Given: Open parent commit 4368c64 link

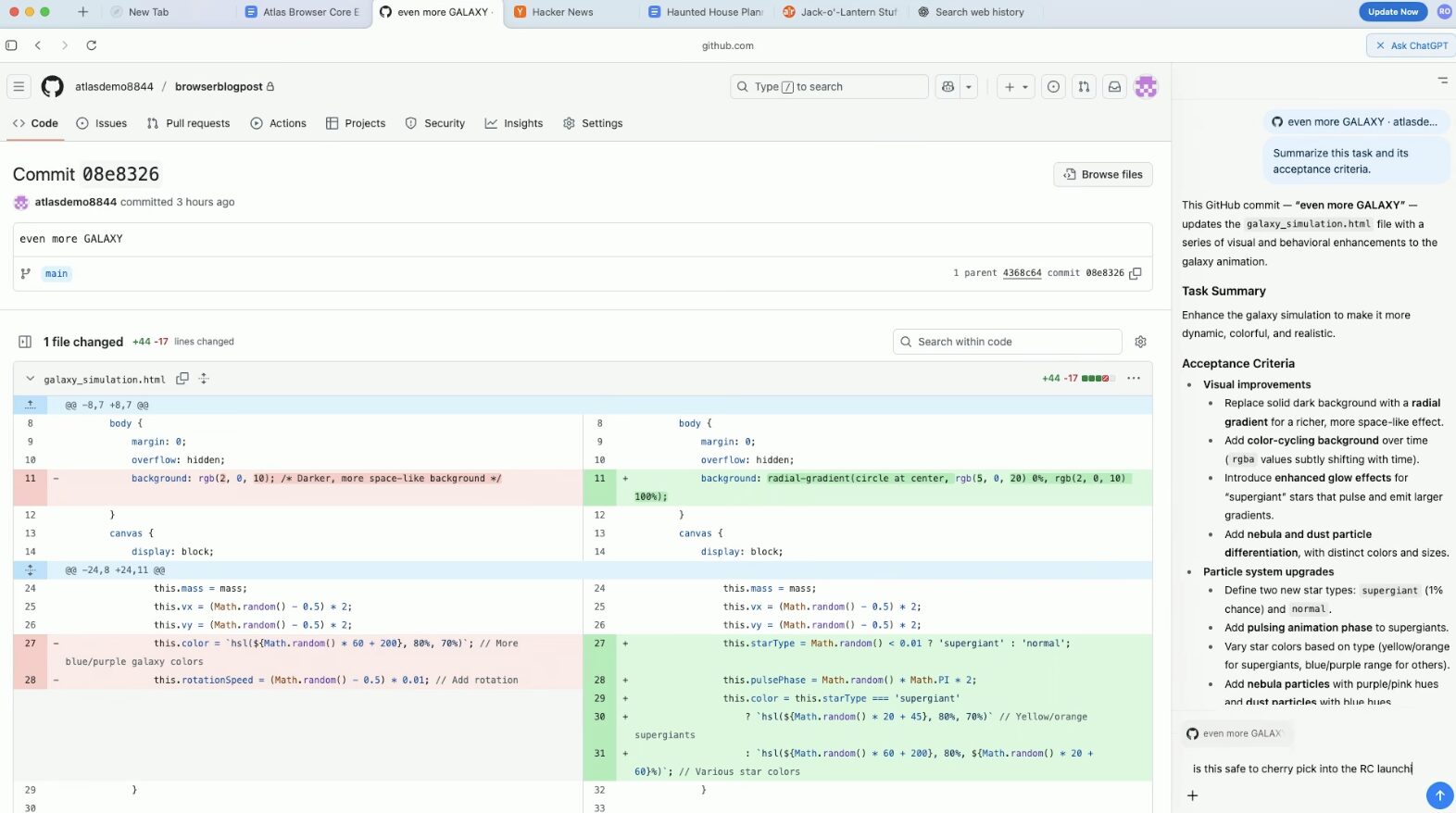Looking at the screenshot, I should pos(1022,273).
